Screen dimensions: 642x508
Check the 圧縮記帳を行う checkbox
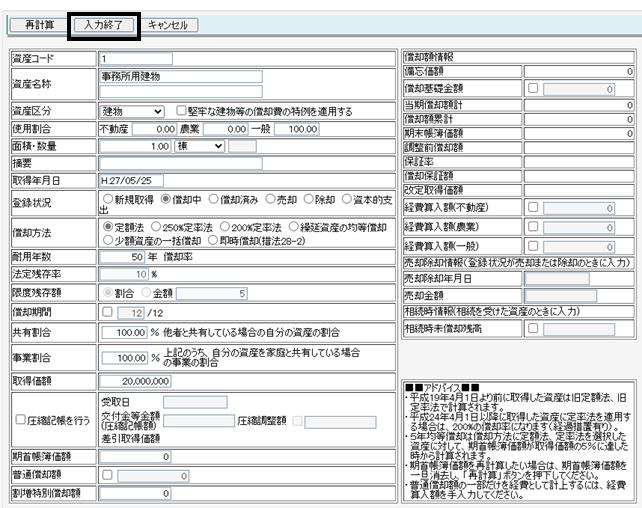tap(20, 420)
